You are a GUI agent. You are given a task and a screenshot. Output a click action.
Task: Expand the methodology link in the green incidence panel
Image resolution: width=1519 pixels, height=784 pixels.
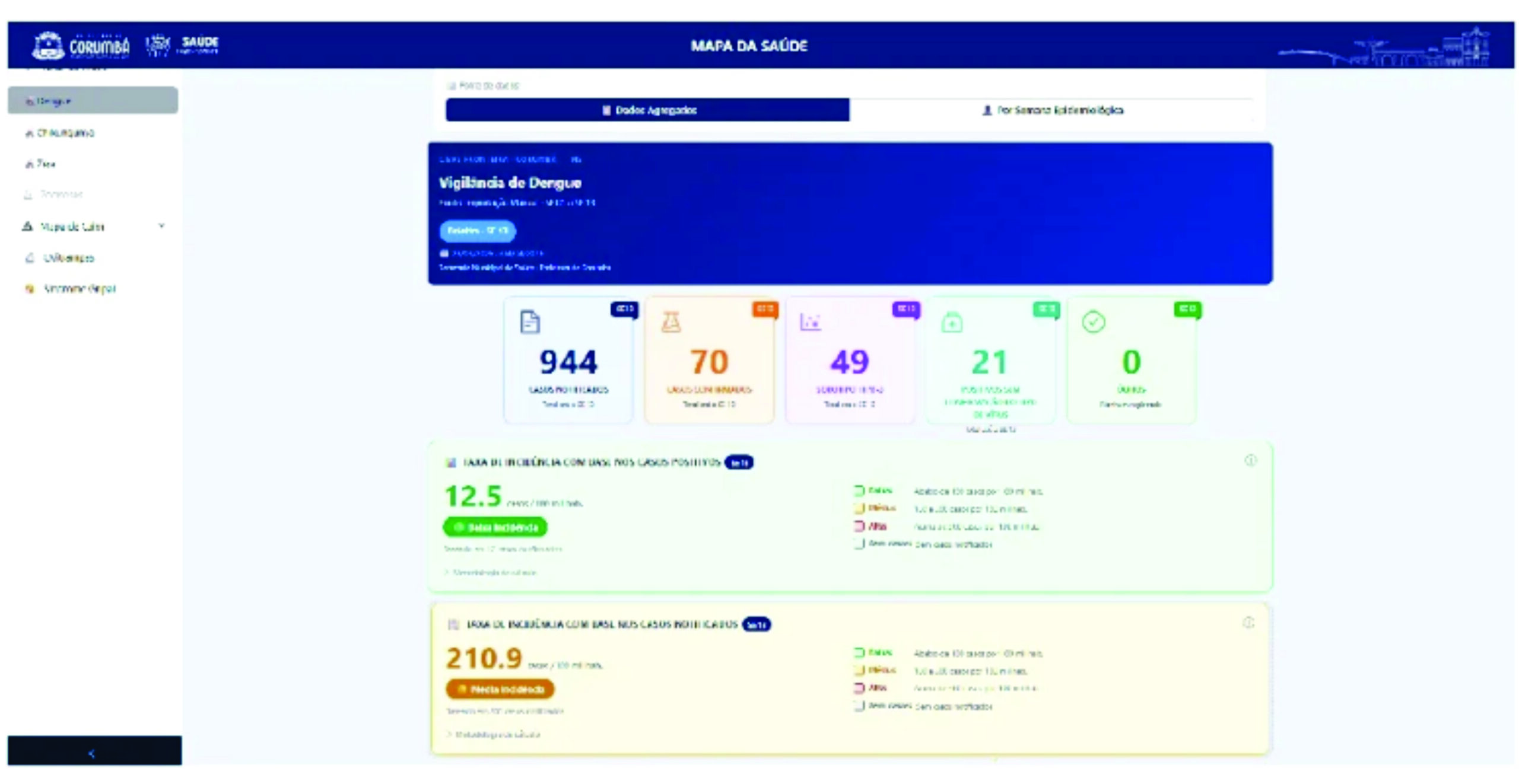click(x=490, y=572)
